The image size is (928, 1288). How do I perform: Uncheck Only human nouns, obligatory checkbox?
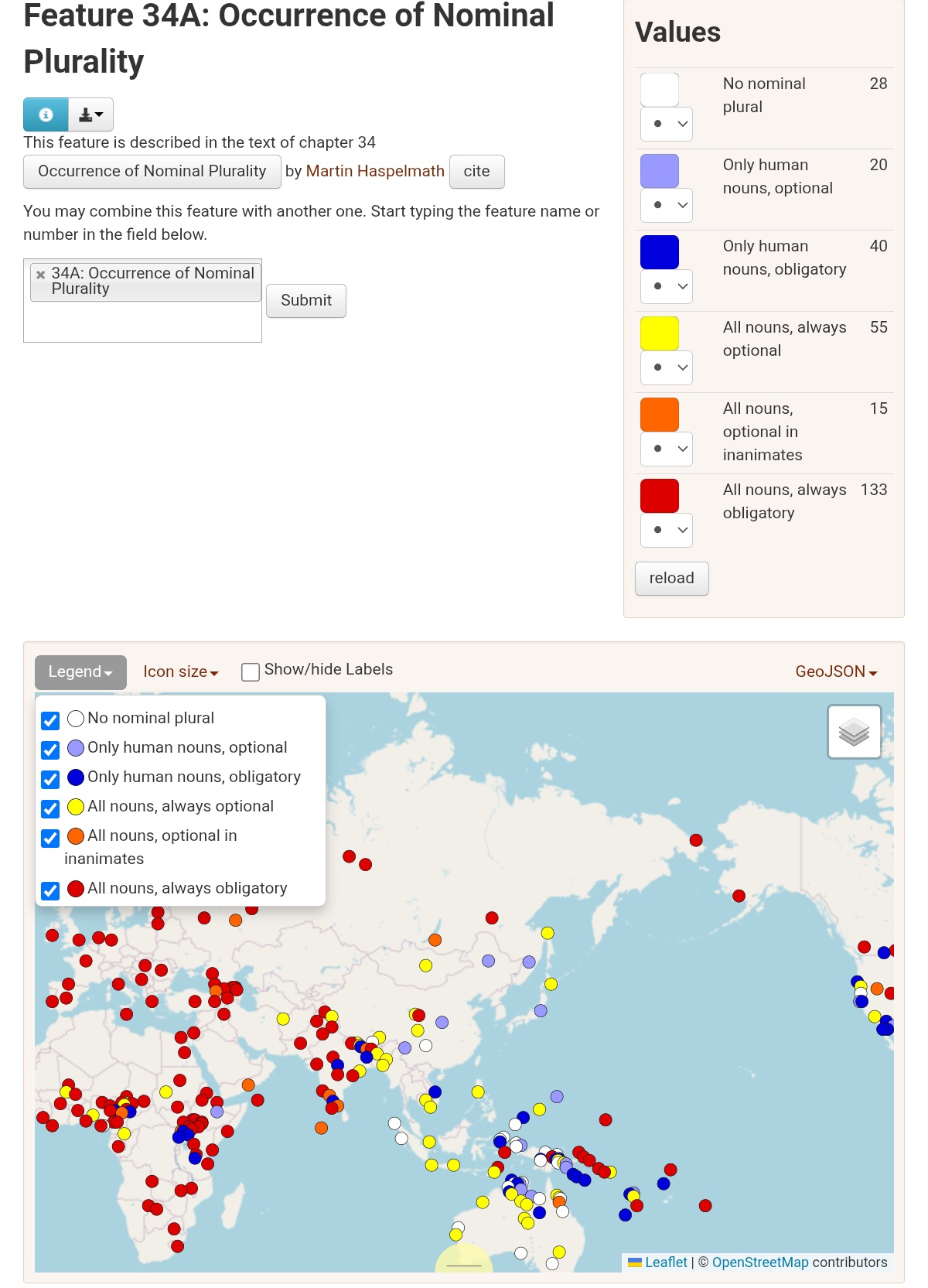pyautogui.click(x=50, y=780)
